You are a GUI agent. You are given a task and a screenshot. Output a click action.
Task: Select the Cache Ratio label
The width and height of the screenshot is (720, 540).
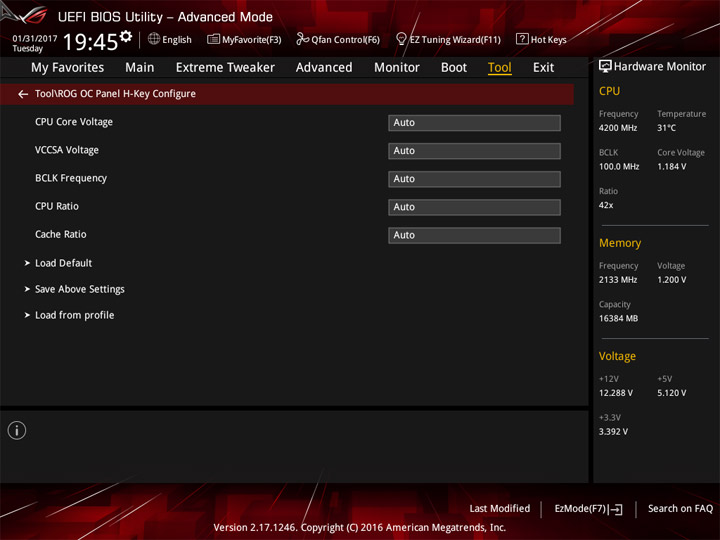pos(61,234)
